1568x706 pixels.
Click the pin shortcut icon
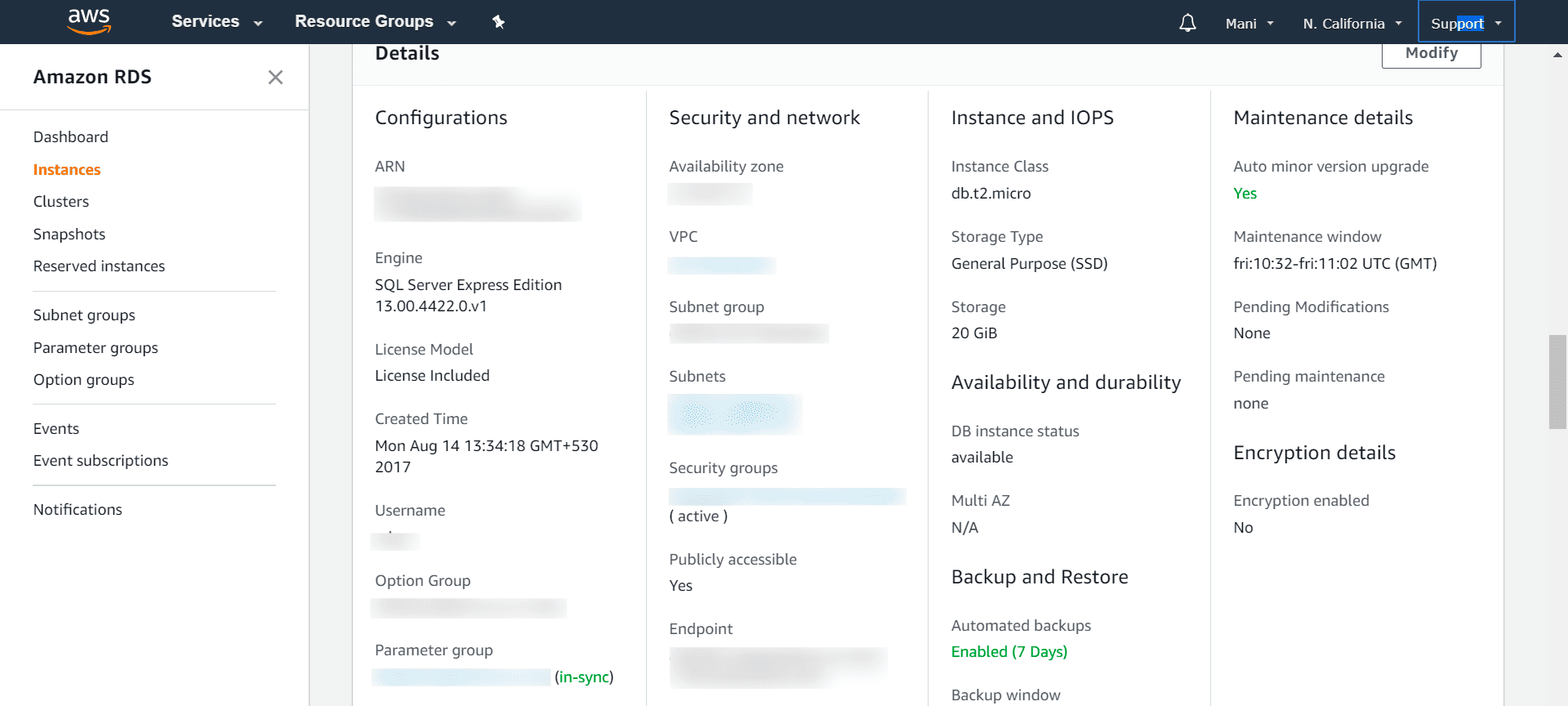click(498, 22)
